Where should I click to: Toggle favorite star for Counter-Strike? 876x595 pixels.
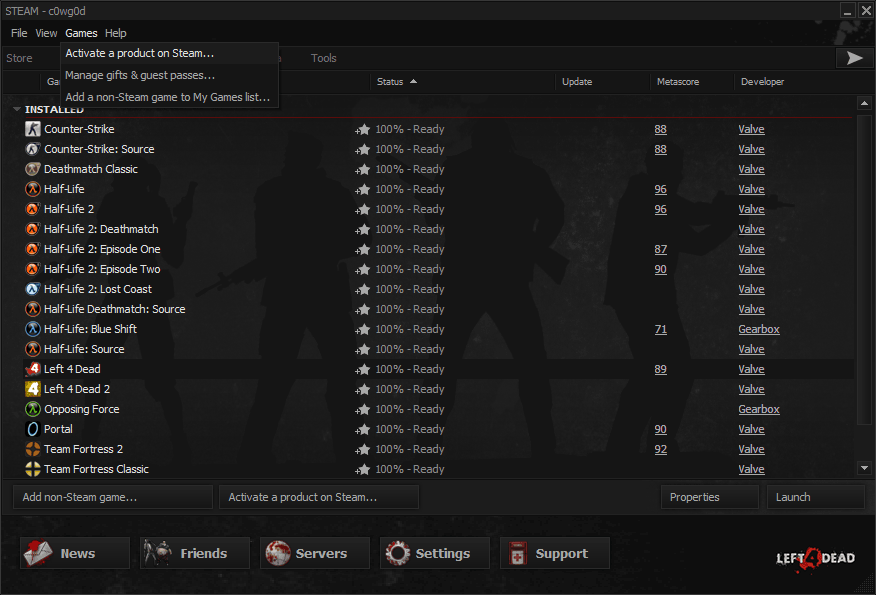point(363,130)
